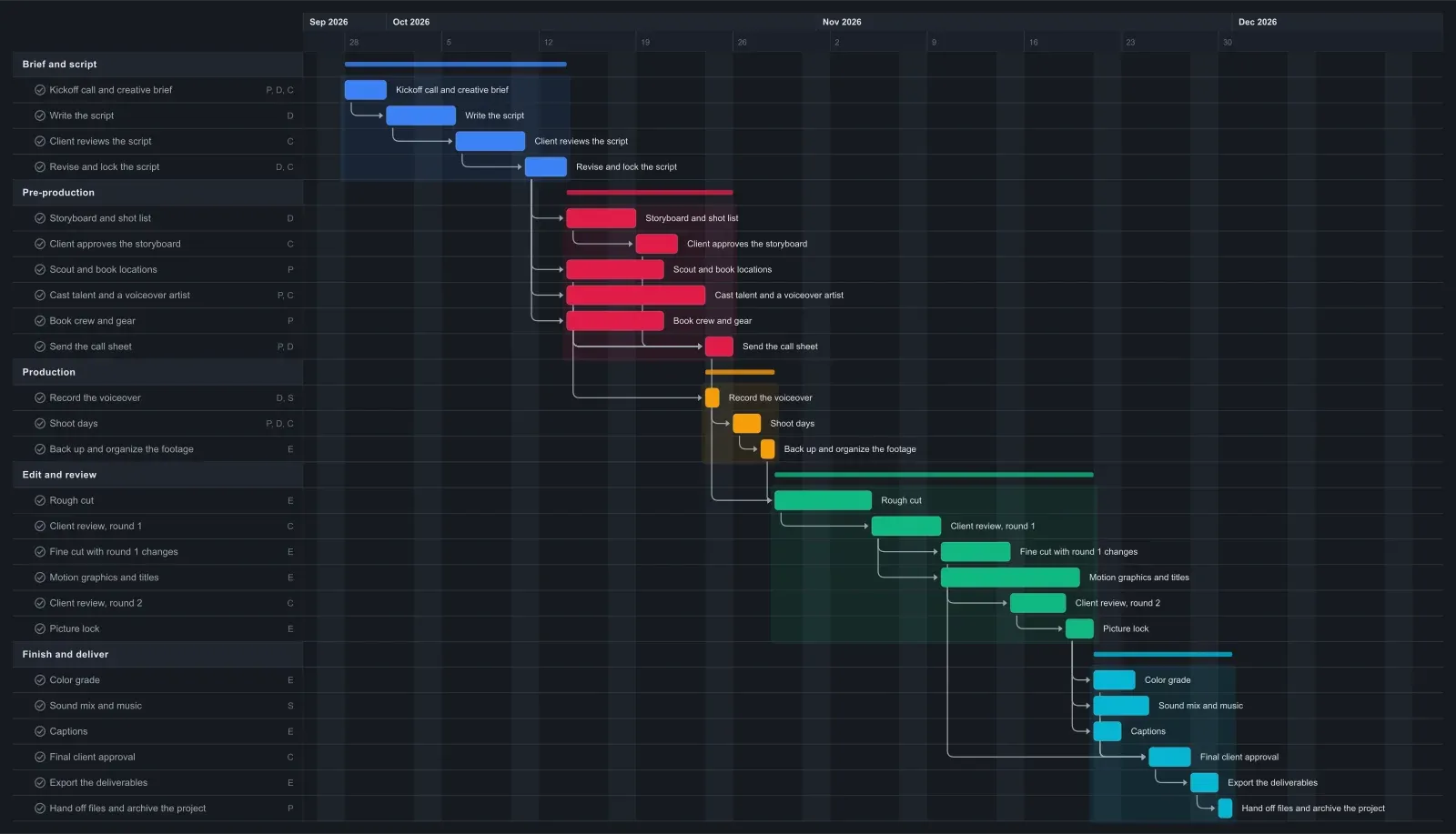Select the cyan Sound mix and music bar
The image size is (1456, 834).
point(1121,706)
